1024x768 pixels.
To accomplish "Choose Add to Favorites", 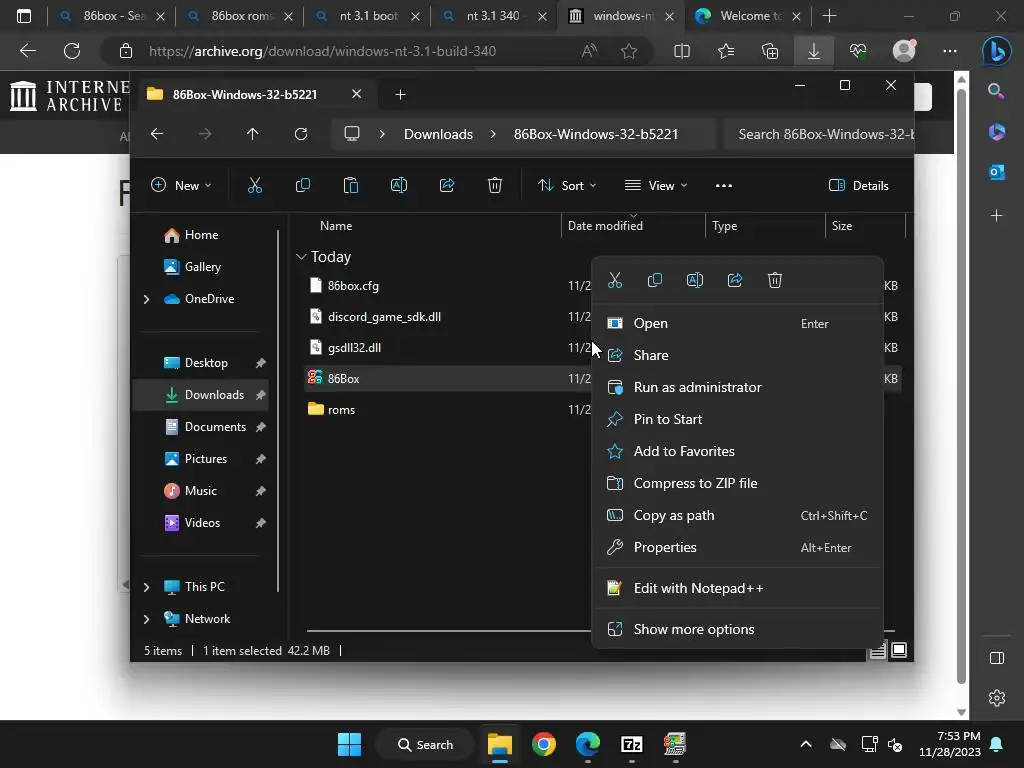I will (x=737, y=451).
